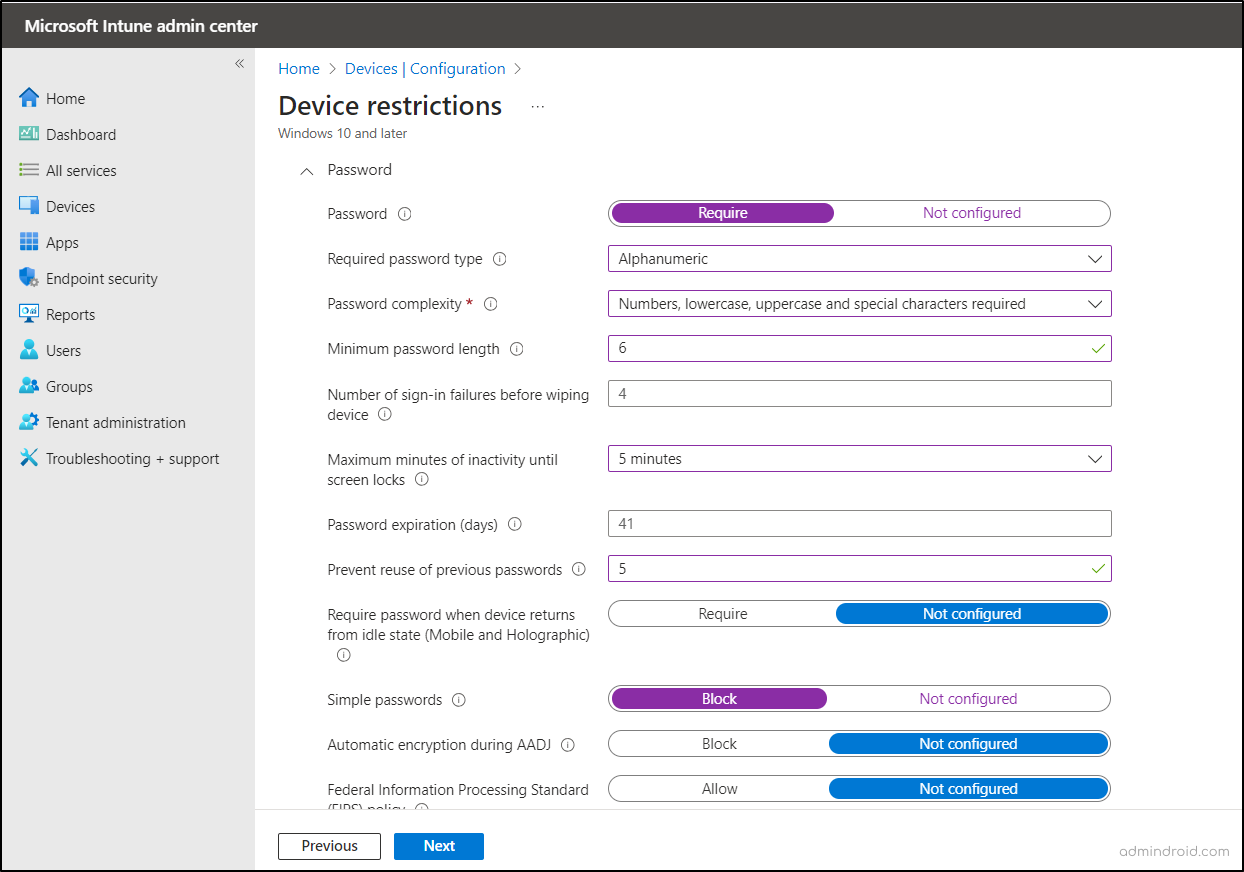Set Simple passwords slider toggle to Not configured
Image resolution: width=1244 pixels, height=872 pixels.
click(967, 698)
